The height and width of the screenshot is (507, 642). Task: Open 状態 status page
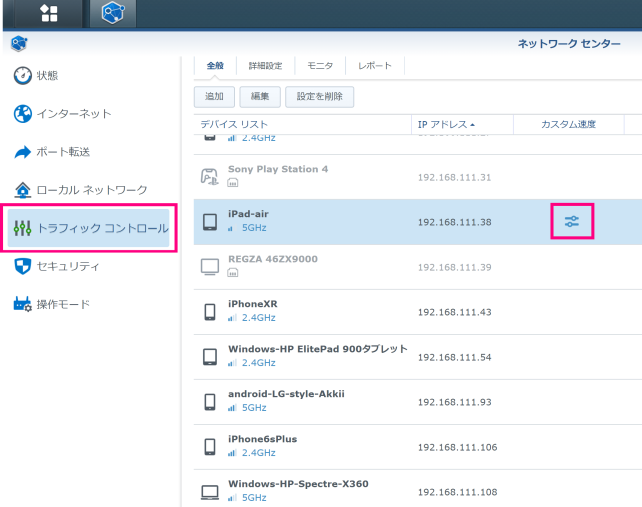coord(36,75)
